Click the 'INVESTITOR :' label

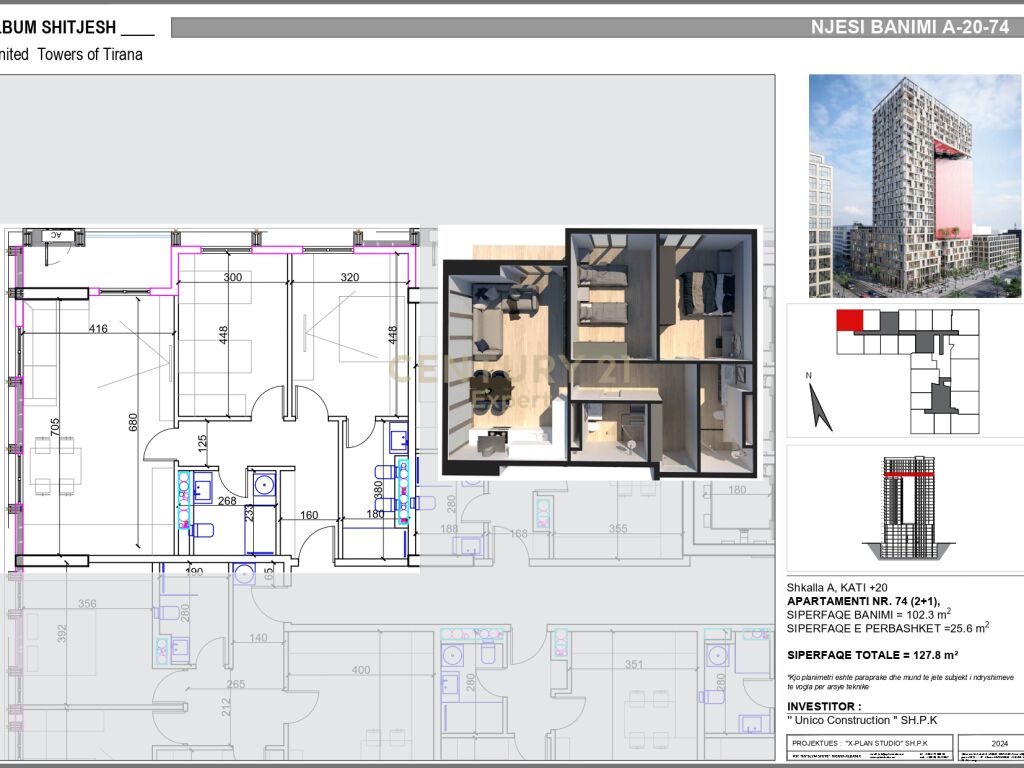824,707
